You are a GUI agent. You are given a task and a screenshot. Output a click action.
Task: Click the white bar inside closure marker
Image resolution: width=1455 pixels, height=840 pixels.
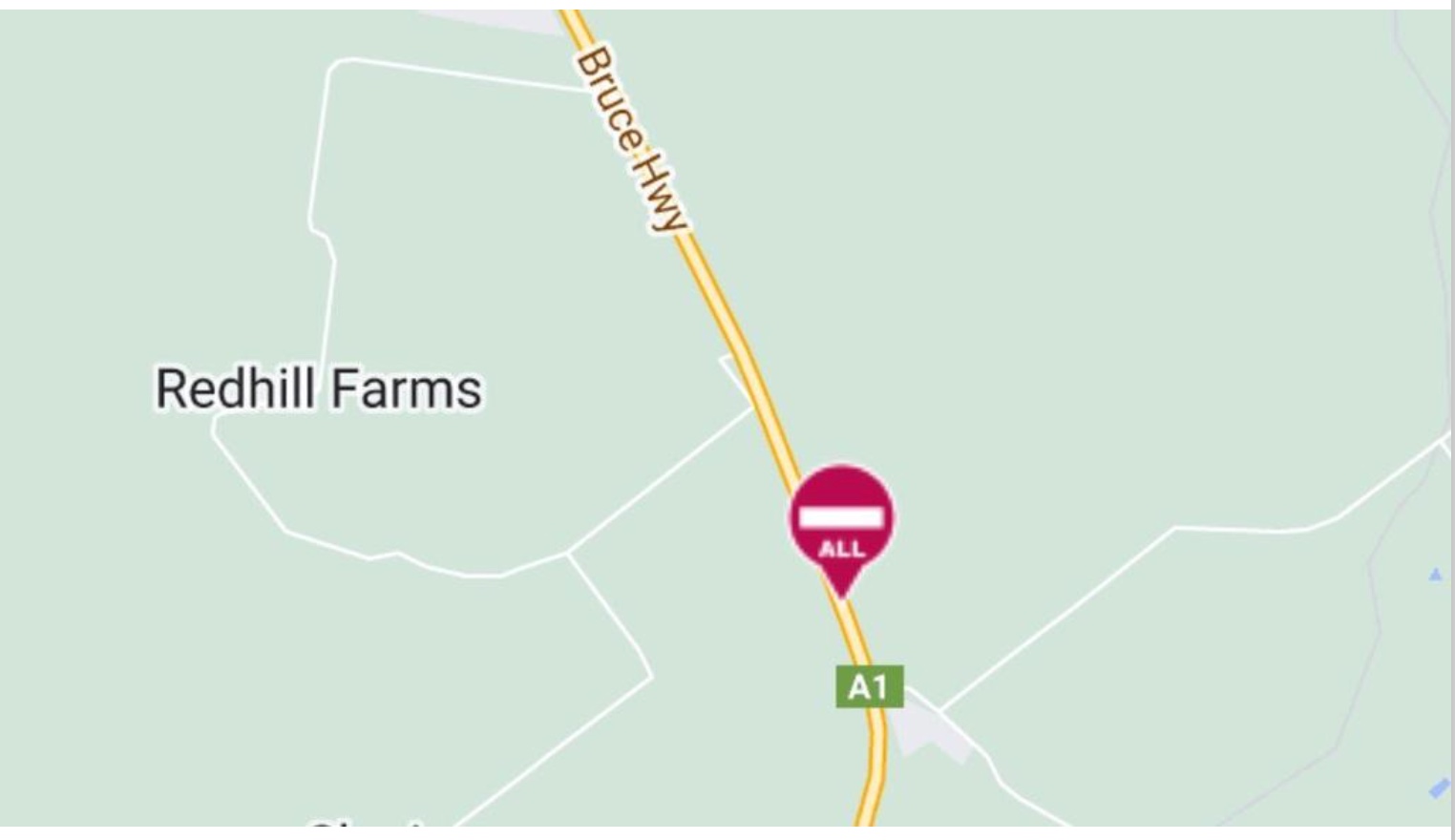click(841, 516)
